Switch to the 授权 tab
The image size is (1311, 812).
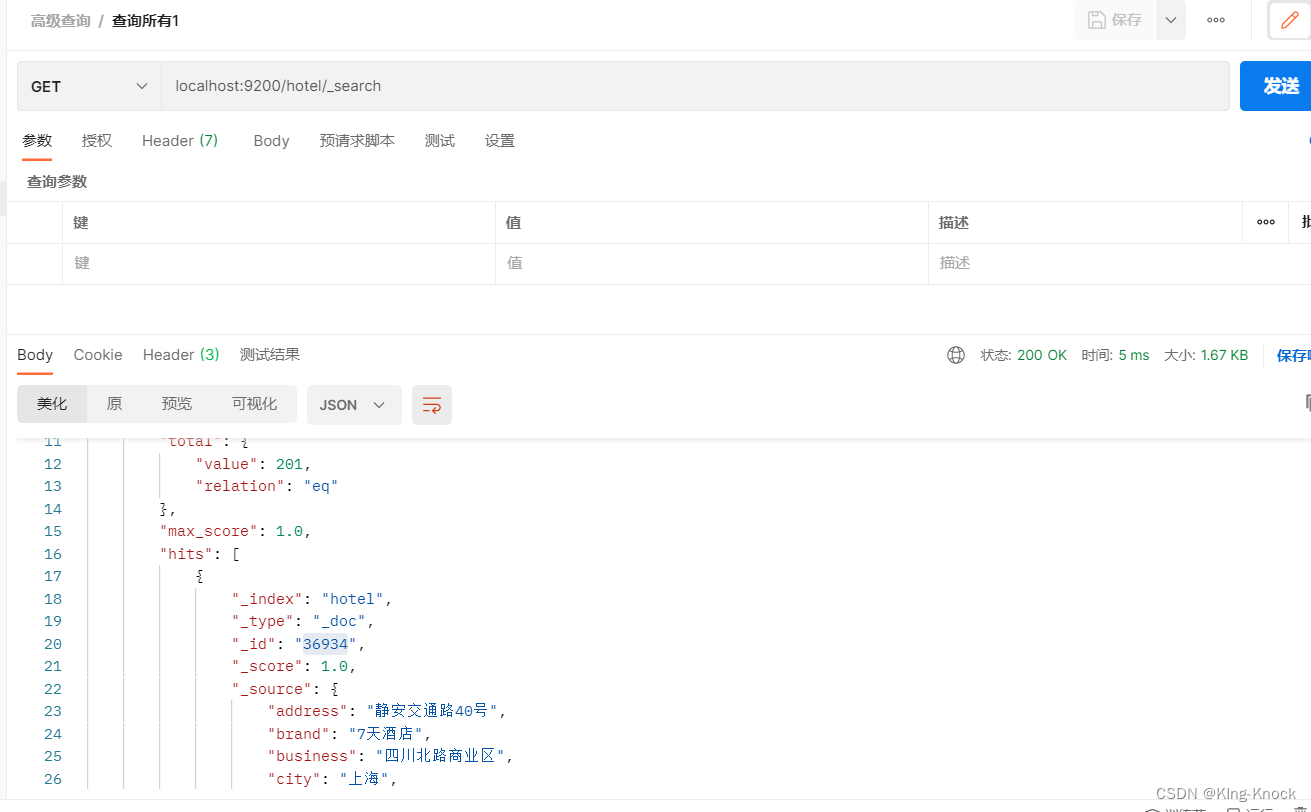[x=97, y=141]
